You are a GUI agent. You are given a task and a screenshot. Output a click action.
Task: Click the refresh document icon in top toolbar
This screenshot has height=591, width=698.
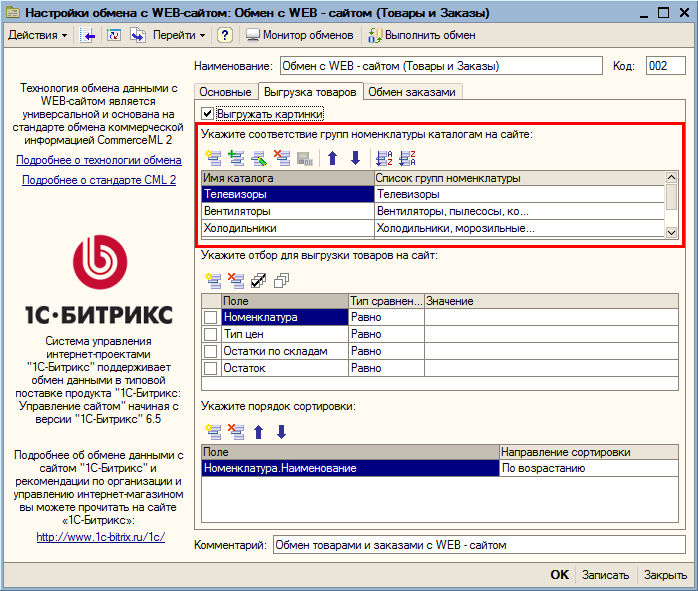114,35
